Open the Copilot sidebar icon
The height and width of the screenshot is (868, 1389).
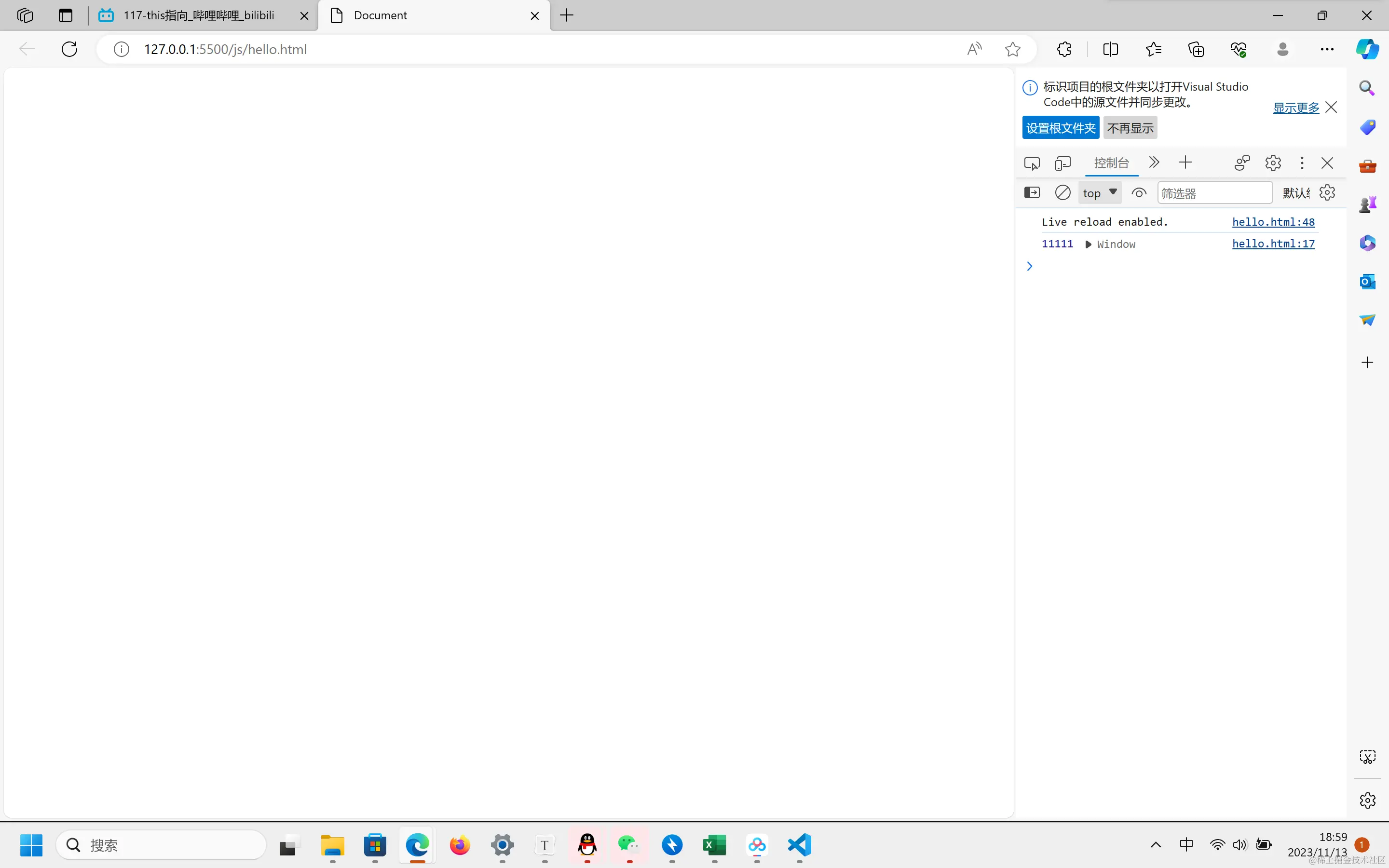(1367, 49)
